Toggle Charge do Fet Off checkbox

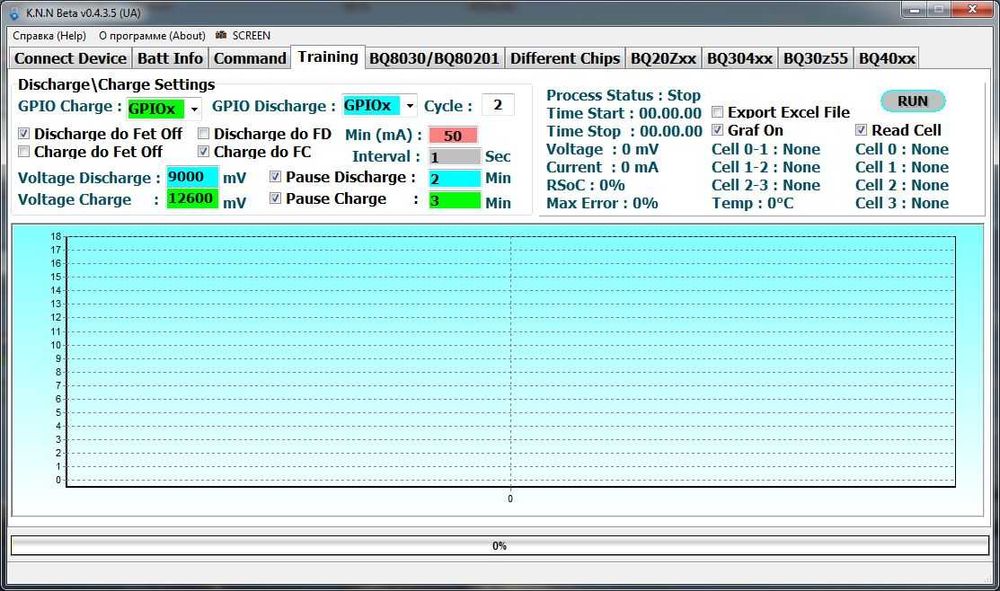point(24,152)
